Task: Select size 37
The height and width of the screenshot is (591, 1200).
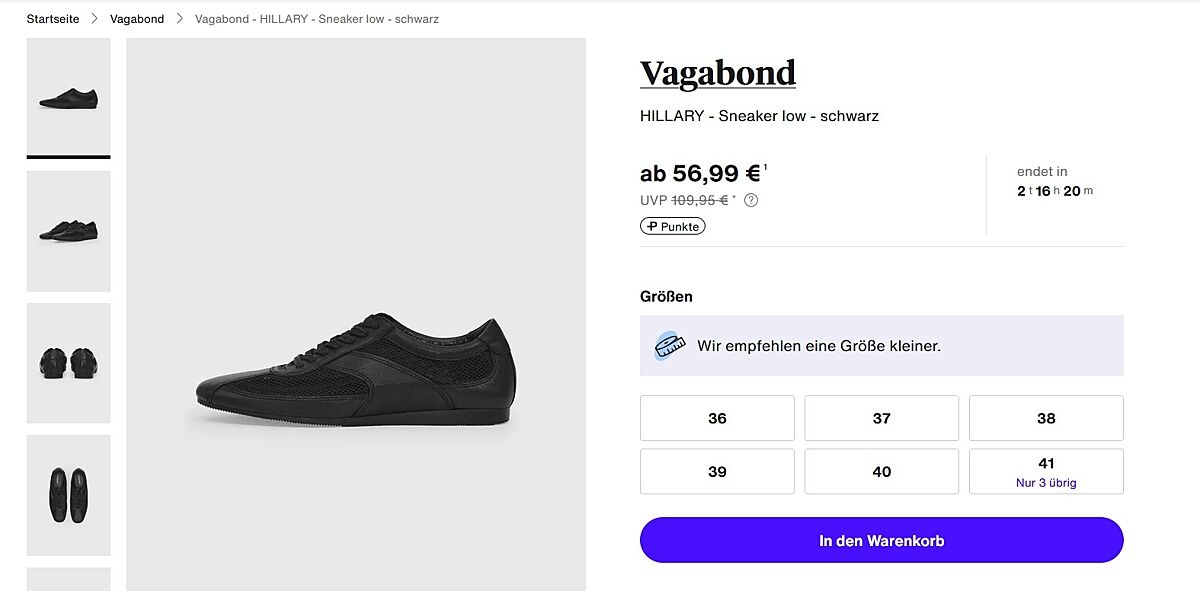Action: pos(881,418)
